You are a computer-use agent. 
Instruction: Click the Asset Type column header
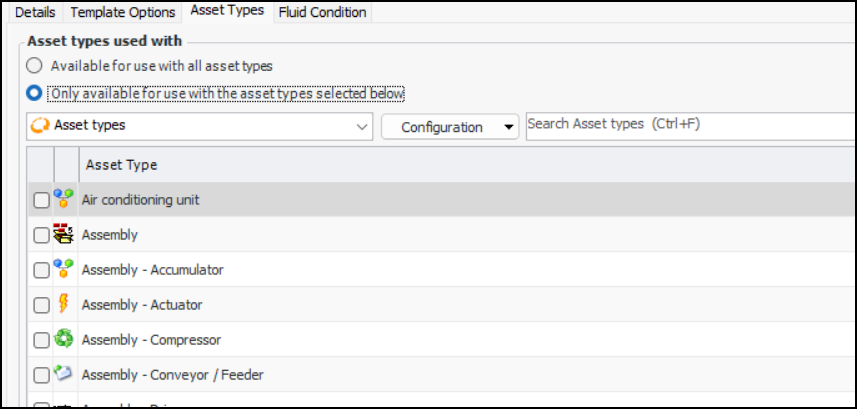[121, 165]
